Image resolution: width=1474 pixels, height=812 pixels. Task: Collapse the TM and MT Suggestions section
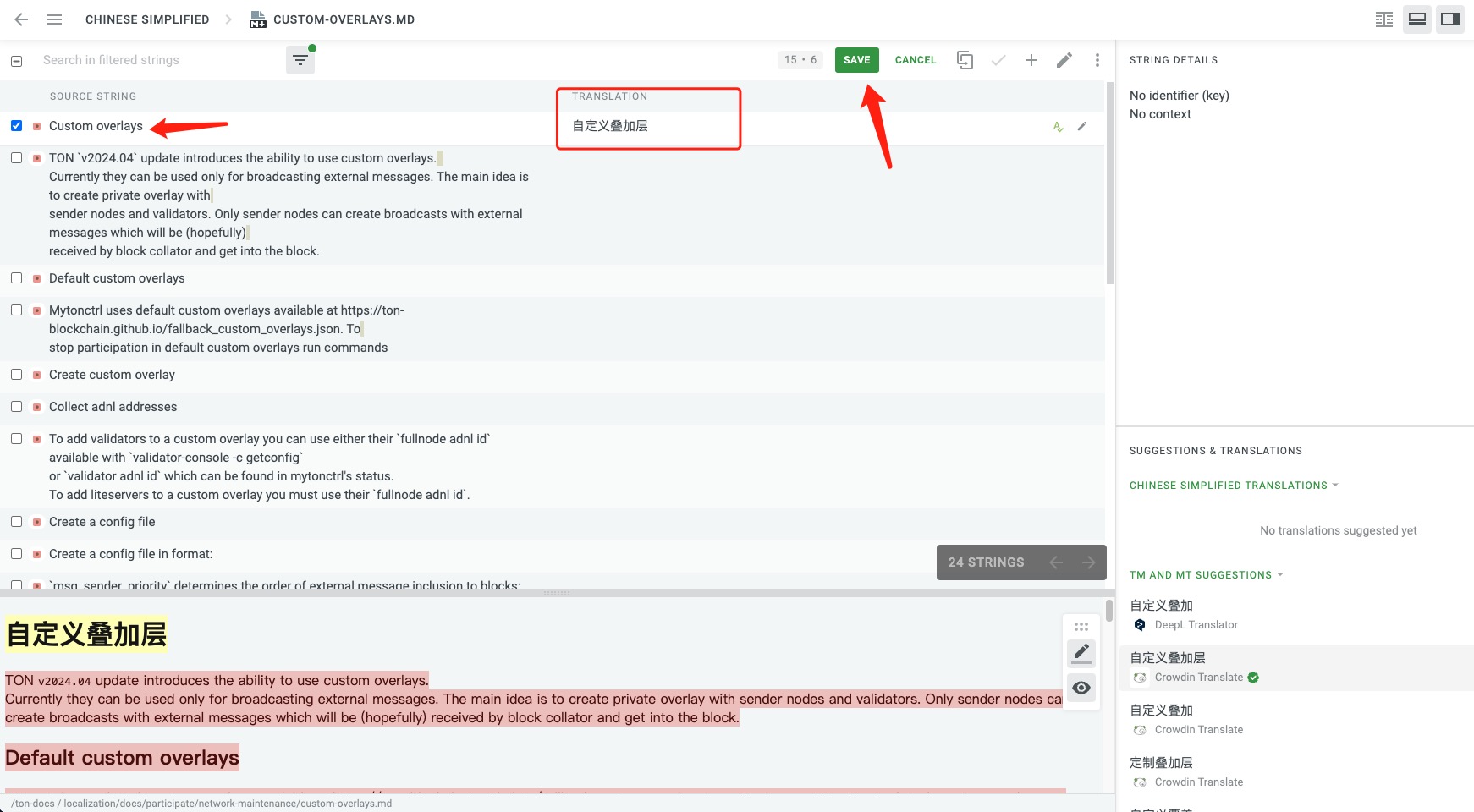coord(1206,575)
